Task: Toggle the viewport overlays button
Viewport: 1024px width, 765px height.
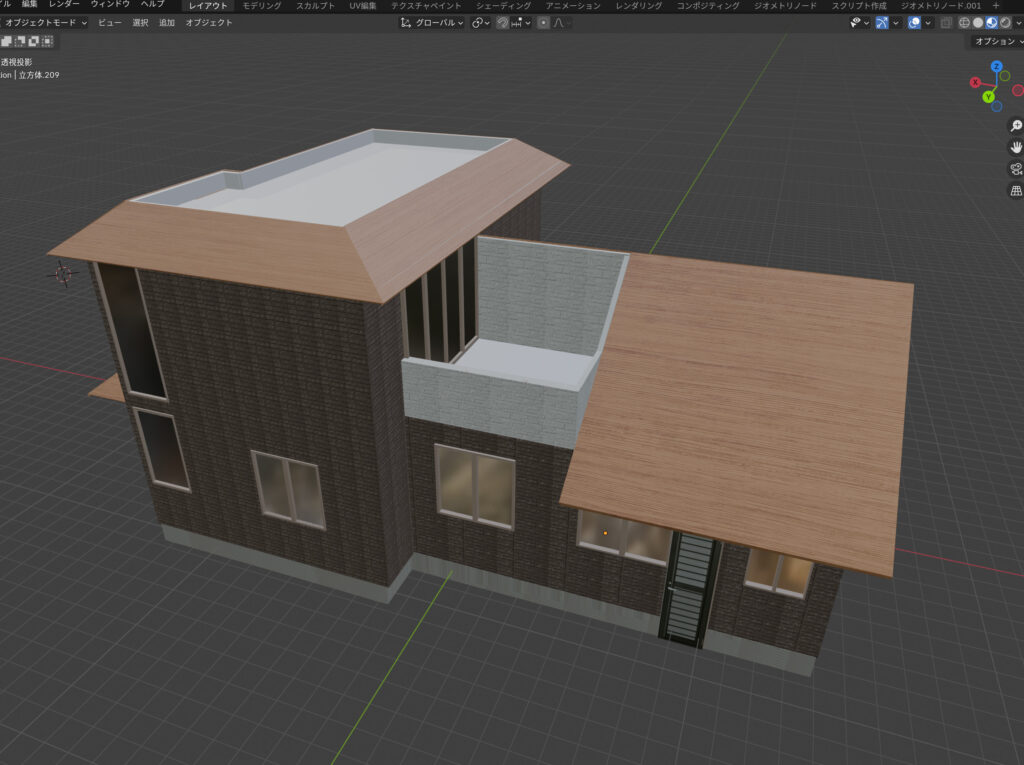Action: 914,22
